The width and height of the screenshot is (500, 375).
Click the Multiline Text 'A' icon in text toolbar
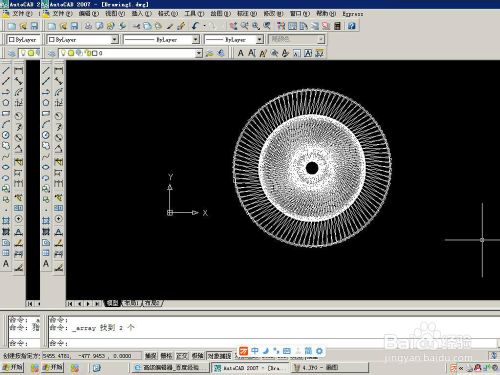pos(241,53)
